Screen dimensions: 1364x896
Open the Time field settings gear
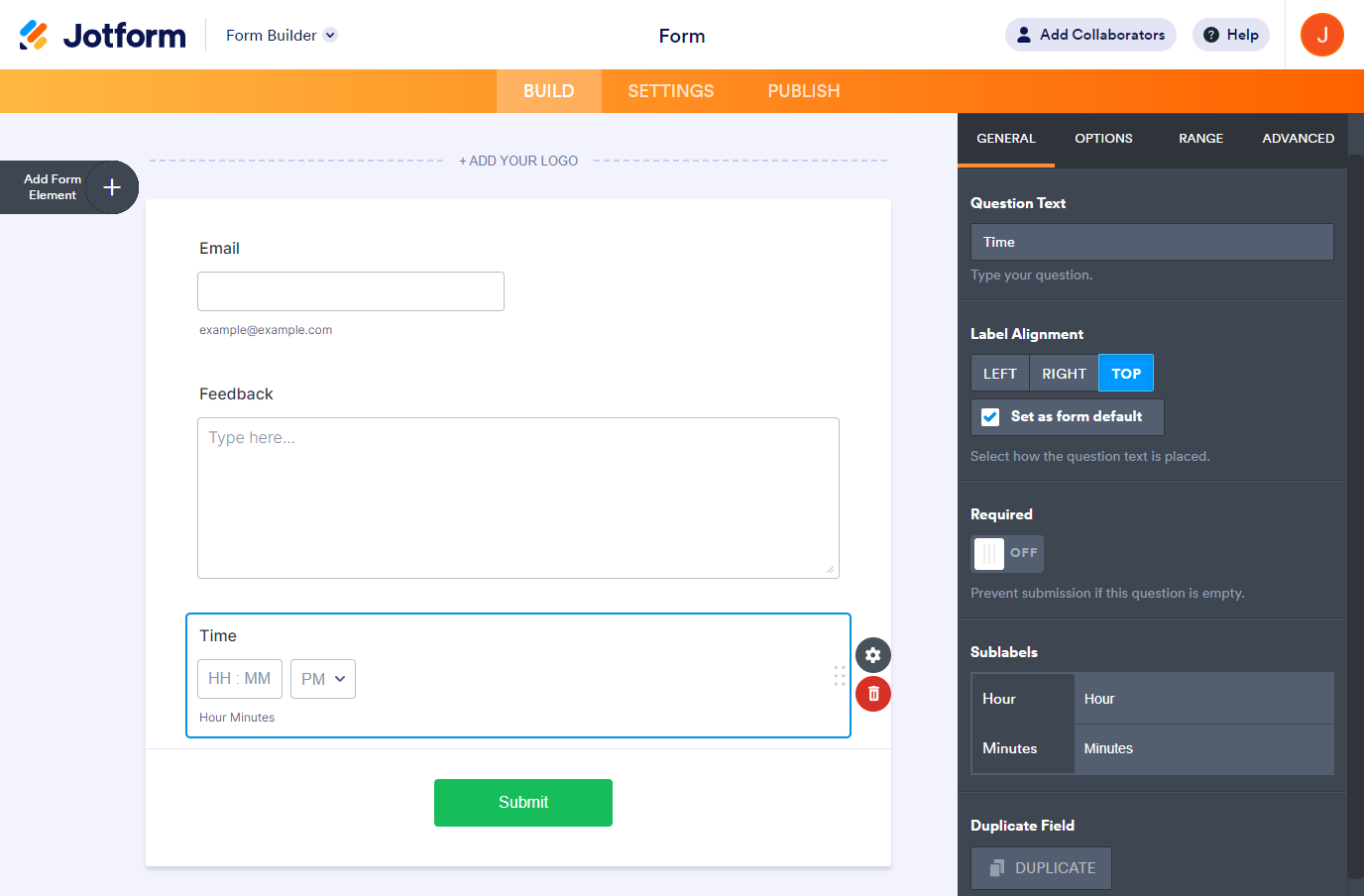tap(873, 655)
